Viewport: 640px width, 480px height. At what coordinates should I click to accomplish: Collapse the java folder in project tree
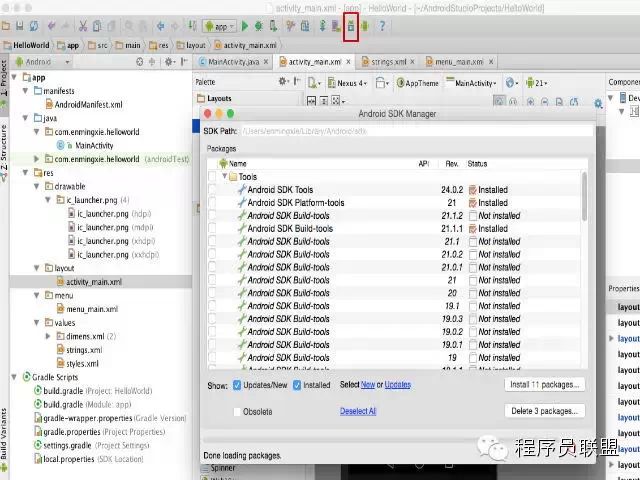(x=25, y=118)
